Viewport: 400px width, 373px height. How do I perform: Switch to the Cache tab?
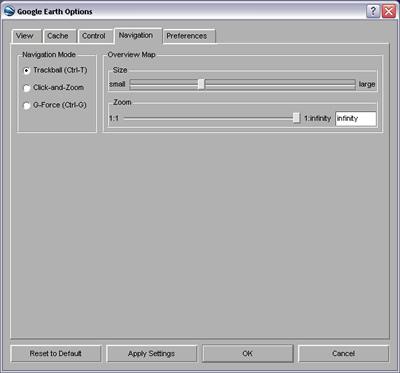(x=59, y=36)
